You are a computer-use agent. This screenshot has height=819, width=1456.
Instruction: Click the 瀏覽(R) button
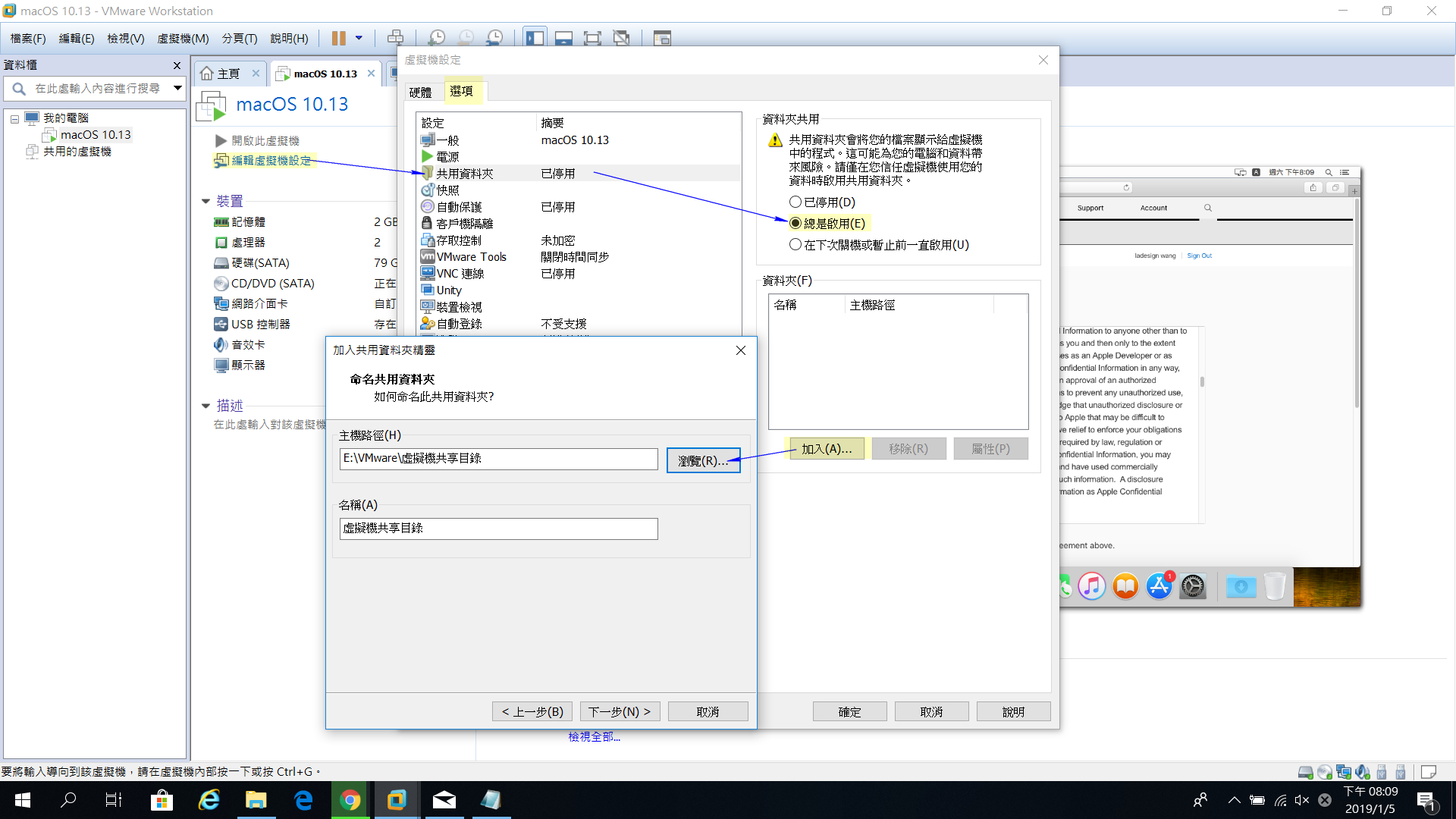pos(702,460)
